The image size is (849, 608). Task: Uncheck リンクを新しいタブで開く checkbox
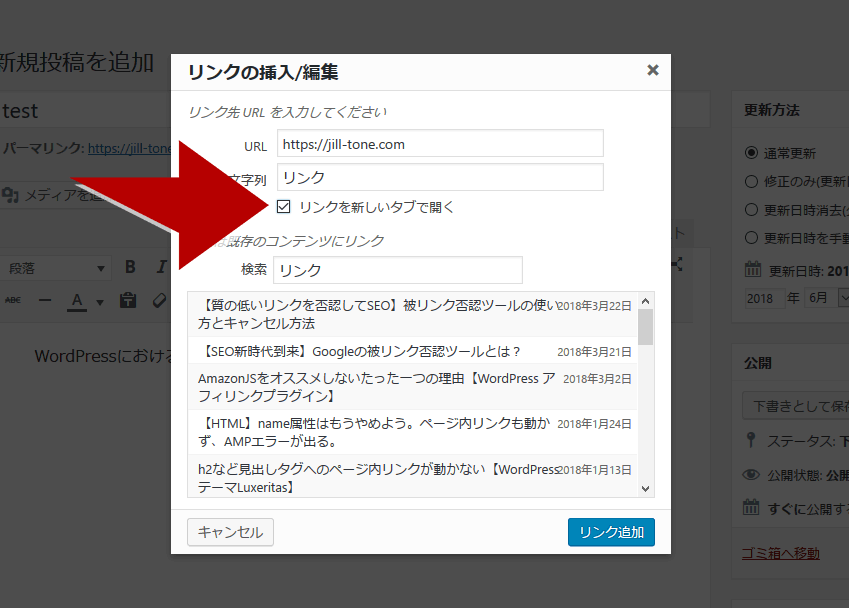[283, 207]
